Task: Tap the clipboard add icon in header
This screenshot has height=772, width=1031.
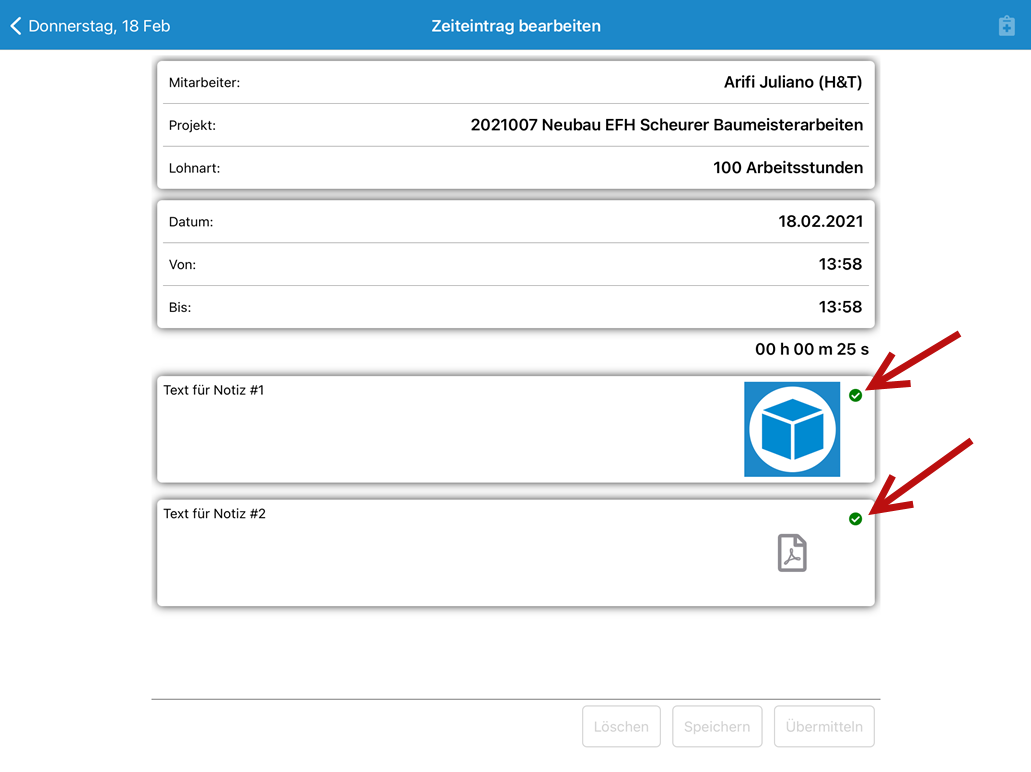Action: [1006, 26]
